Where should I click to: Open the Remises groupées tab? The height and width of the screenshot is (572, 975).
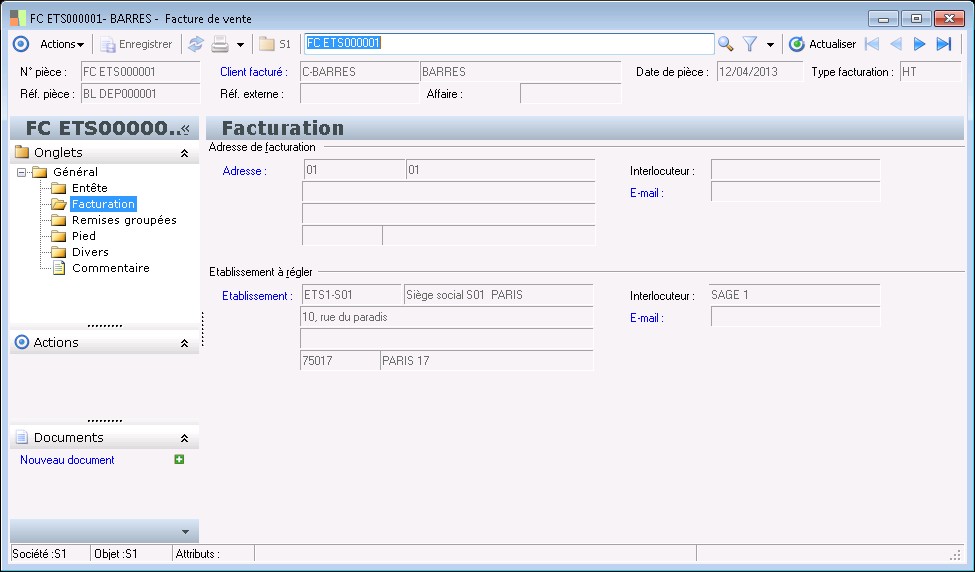(123, 220)
